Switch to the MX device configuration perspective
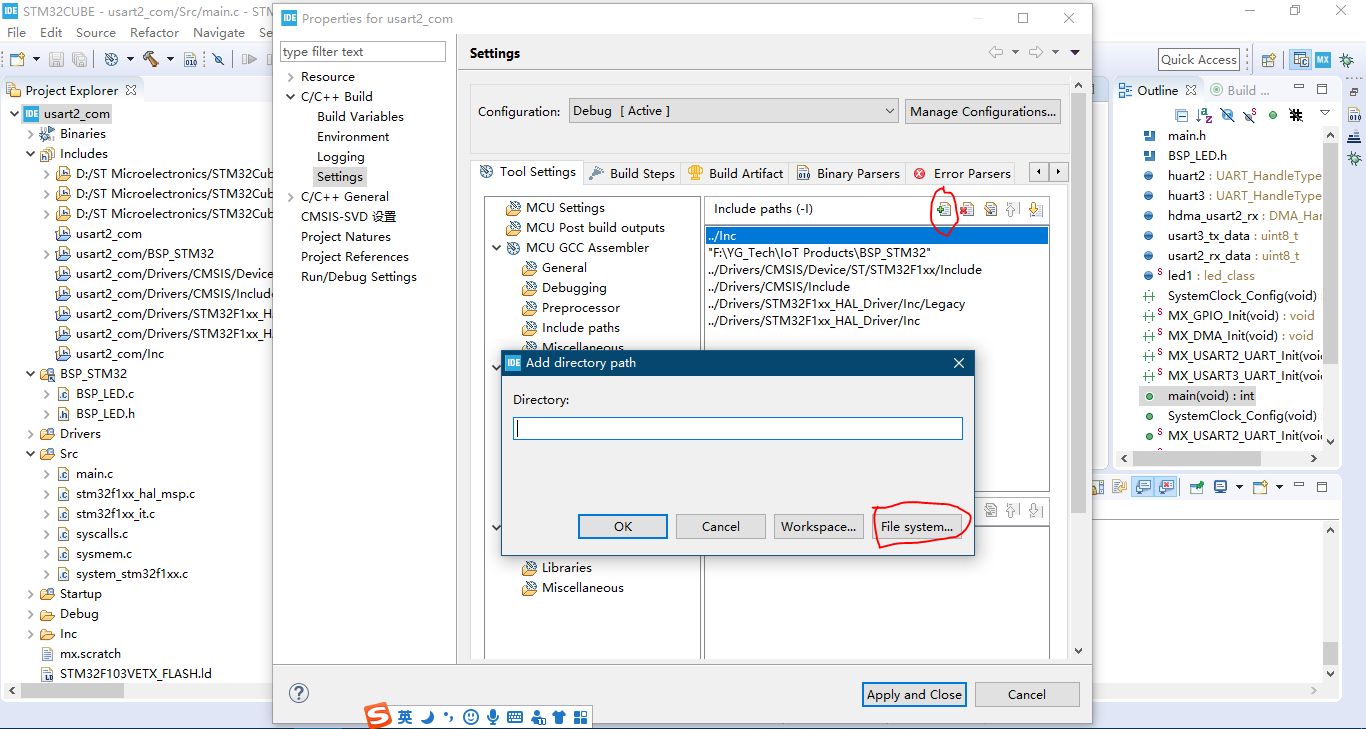 (1323, 60)
